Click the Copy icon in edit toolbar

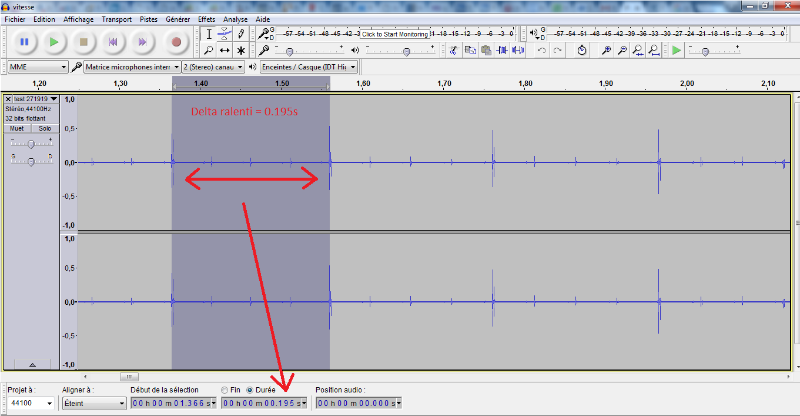470,50
